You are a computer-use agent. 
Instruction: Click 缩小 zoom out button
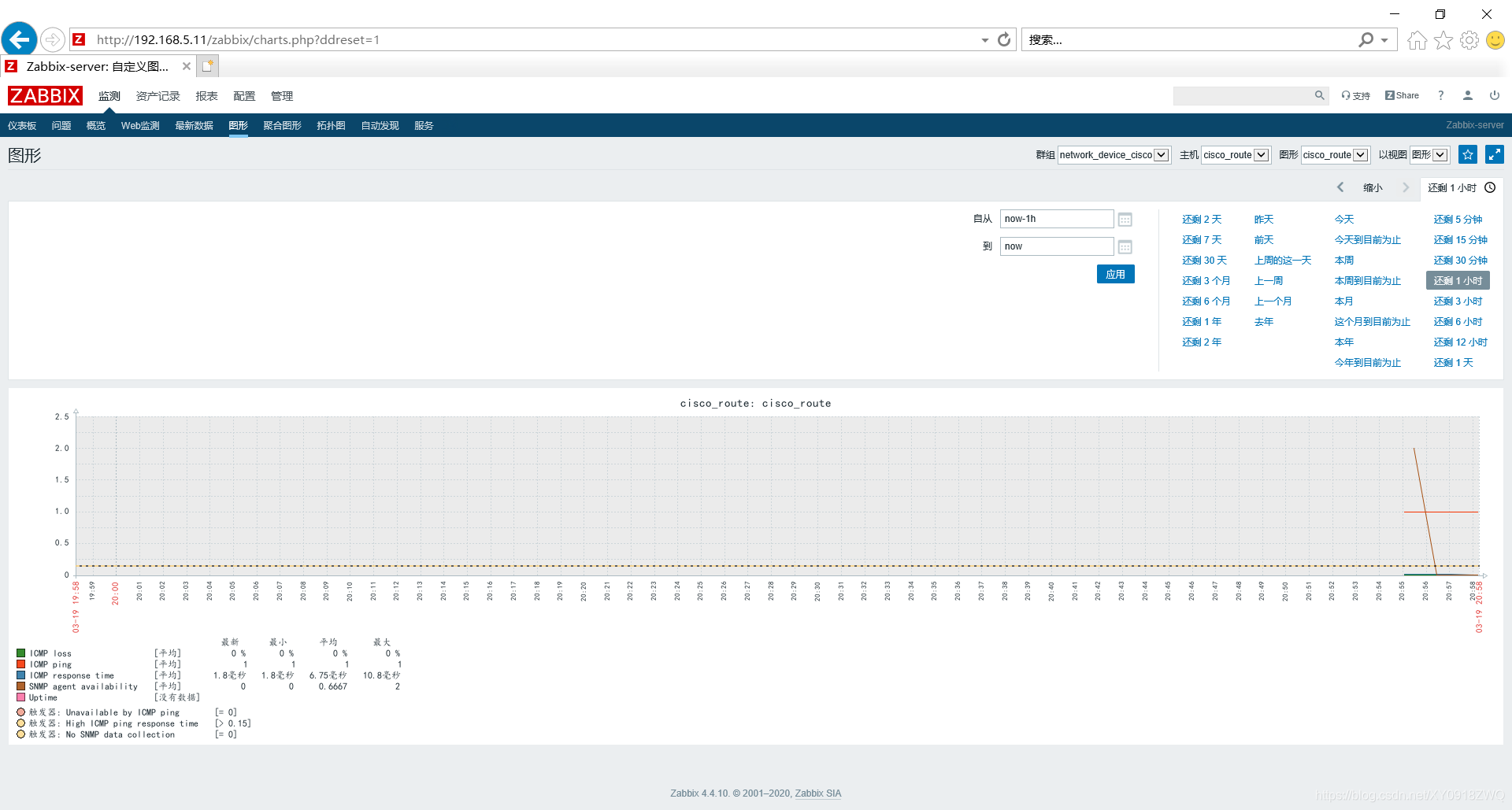[1373, 187]
